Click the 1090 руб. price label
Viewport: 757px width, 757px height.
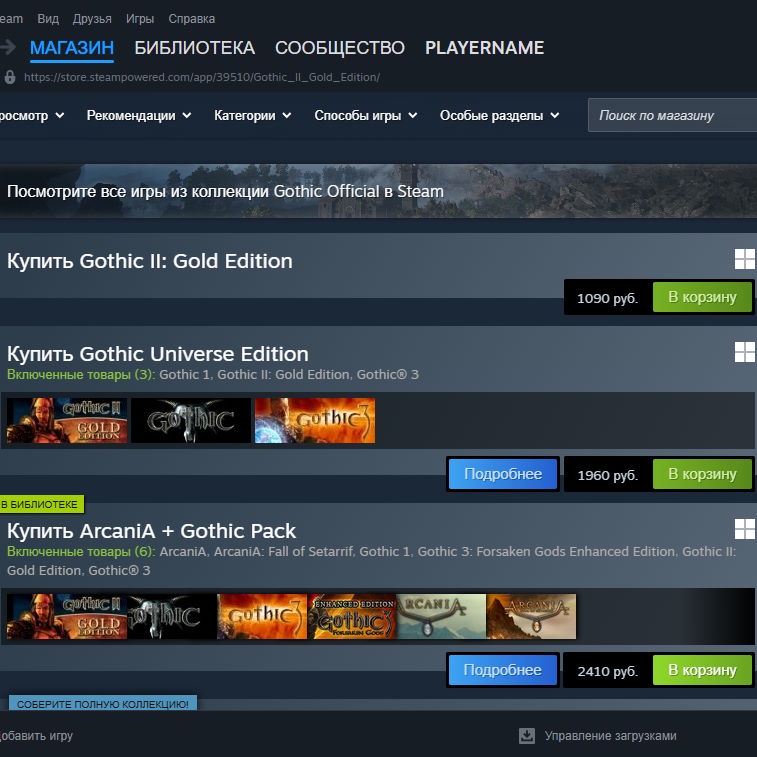click(607, 298)
